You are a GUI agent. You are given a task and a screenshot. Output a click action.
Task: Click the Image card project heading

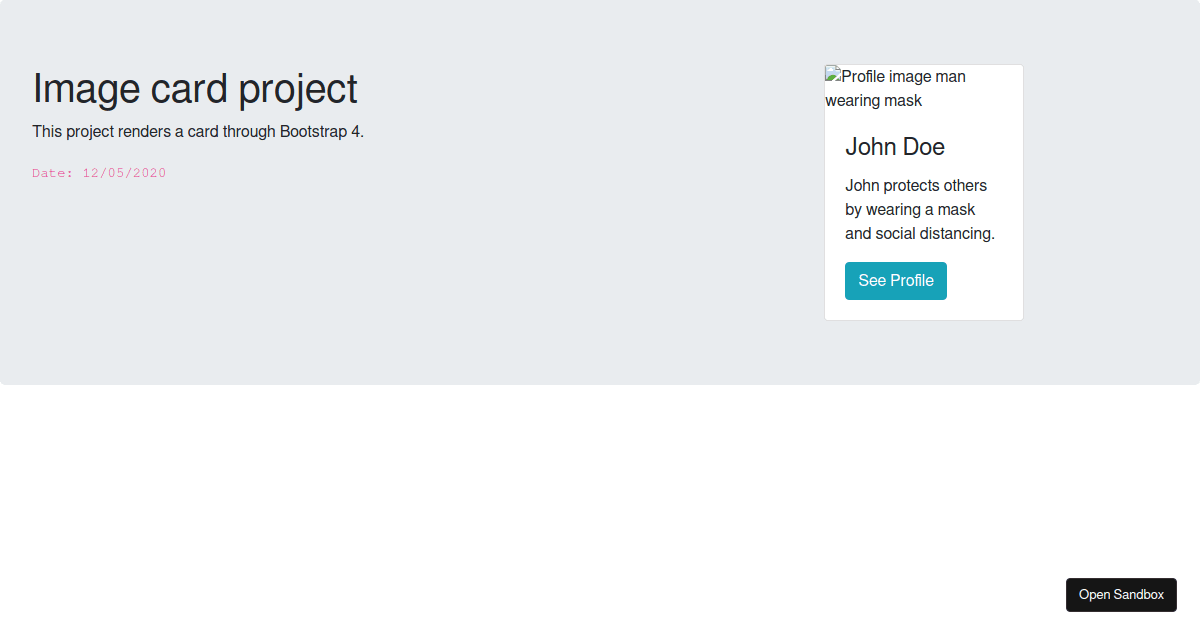click(x=195, y=88)
